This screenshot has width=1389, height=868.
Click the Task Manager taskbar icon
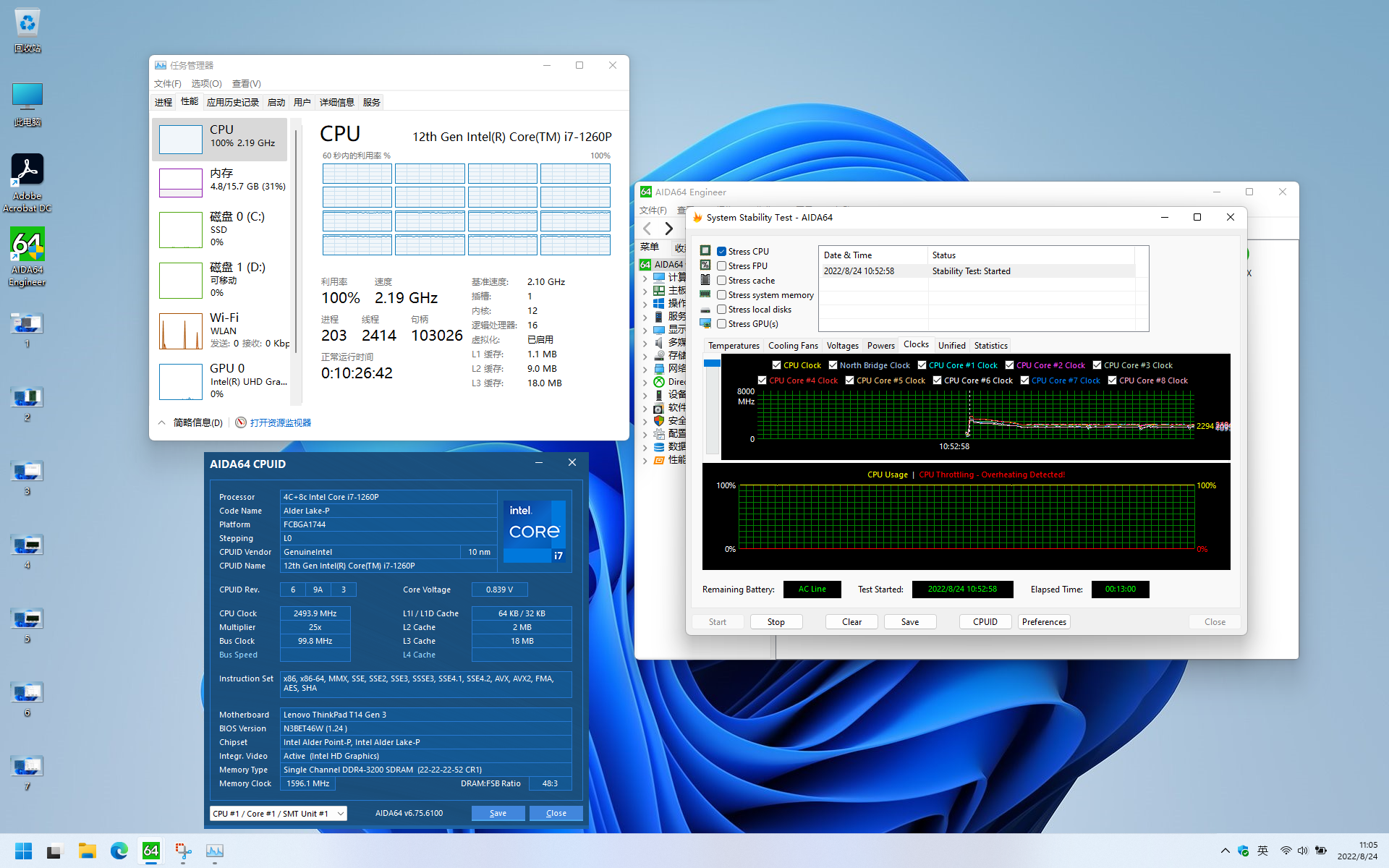(x=215, y=851)
